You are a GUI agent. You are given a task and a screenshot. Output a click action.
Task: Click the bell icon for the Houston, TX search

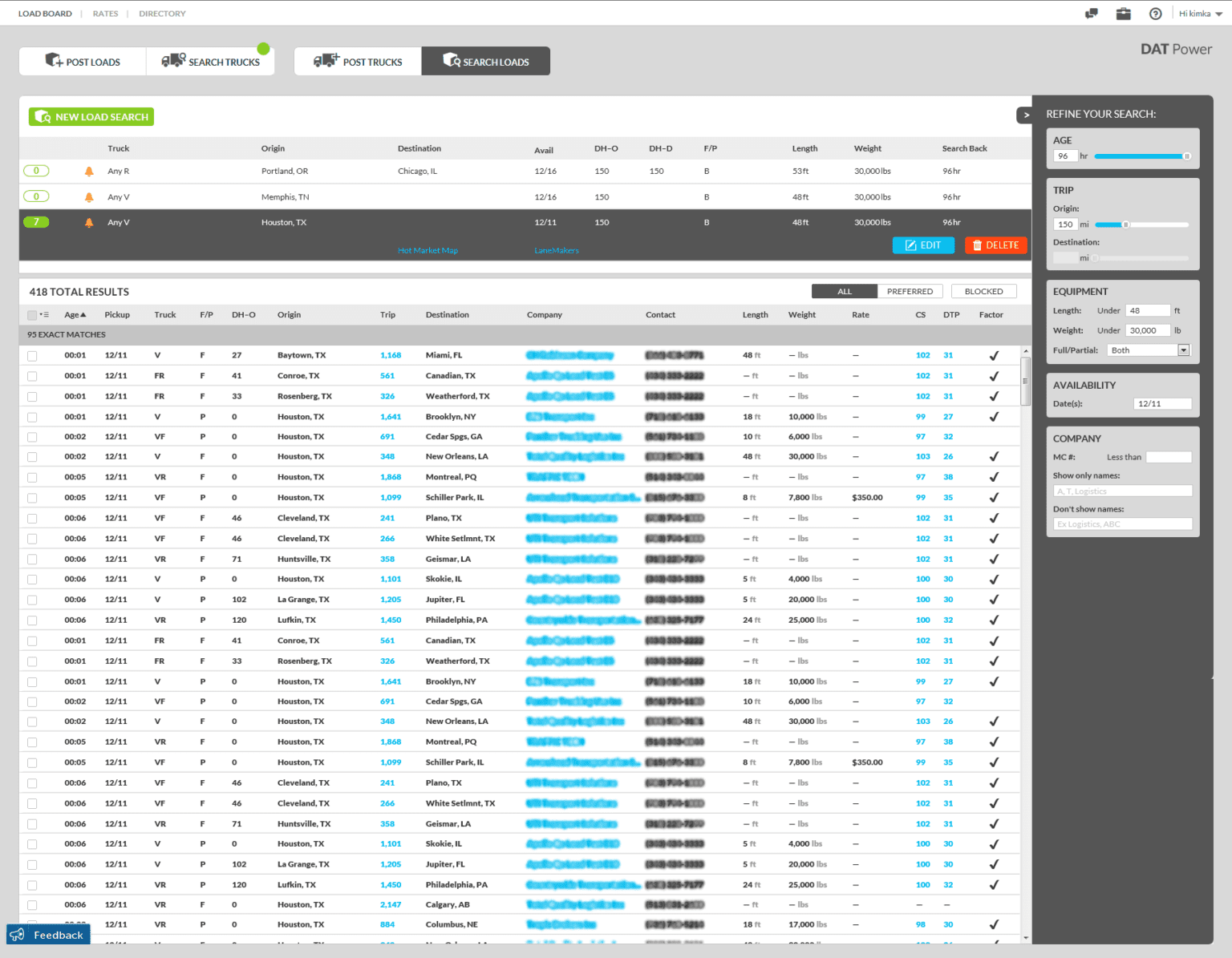(x=88, y=222)
